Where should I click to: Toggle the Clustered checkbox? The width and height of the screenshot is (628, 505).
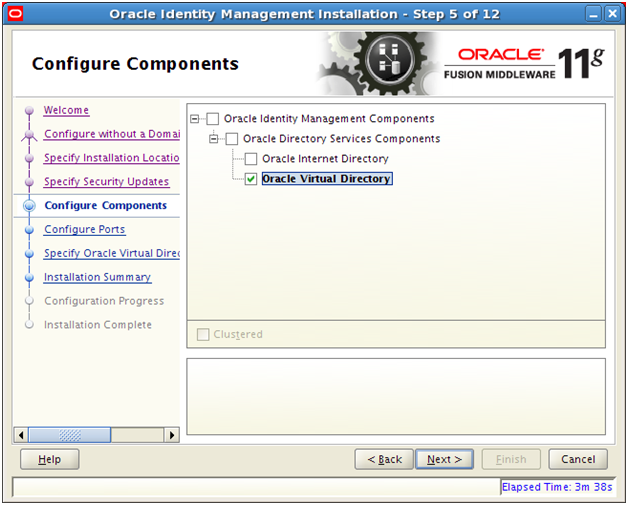203,334
